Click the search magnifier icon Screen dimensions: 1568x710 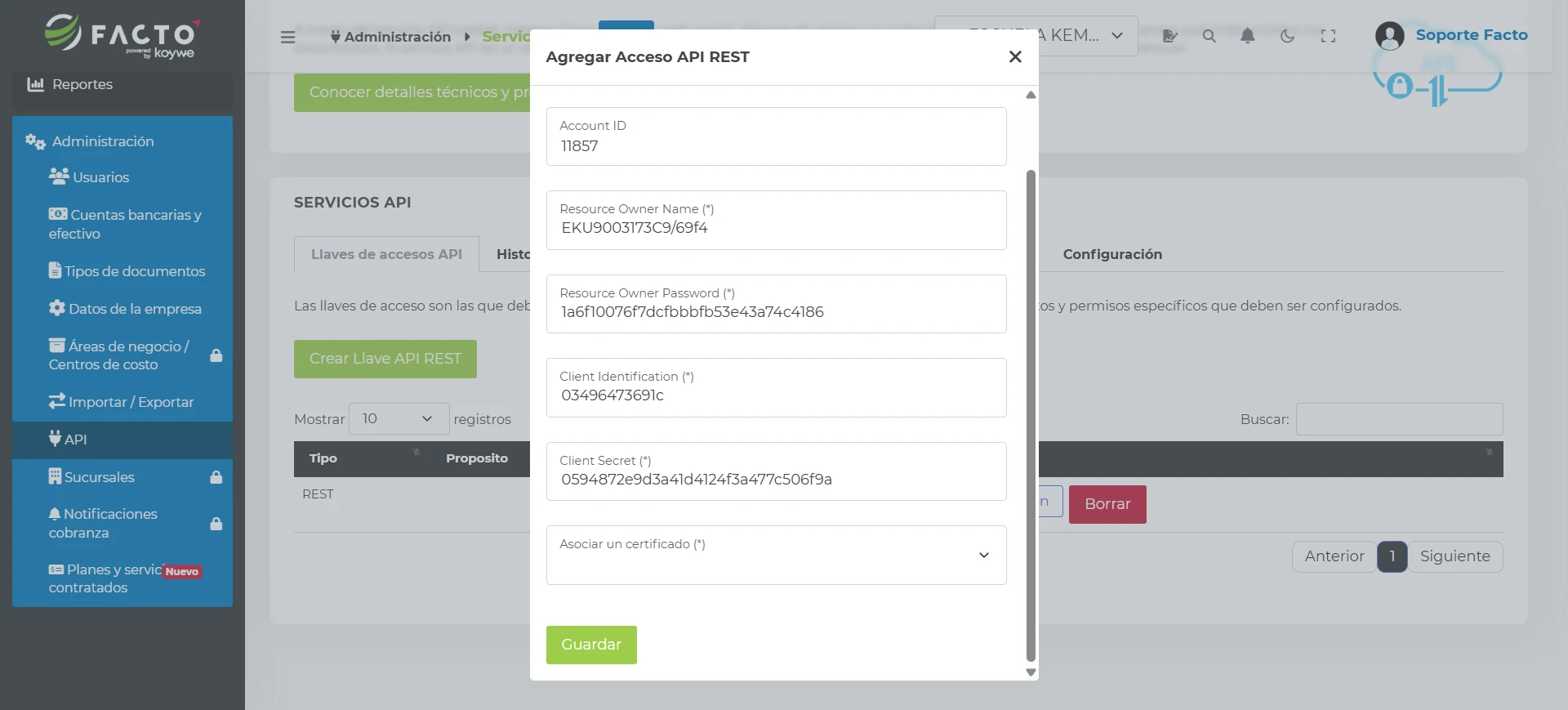coord(1209,36)
